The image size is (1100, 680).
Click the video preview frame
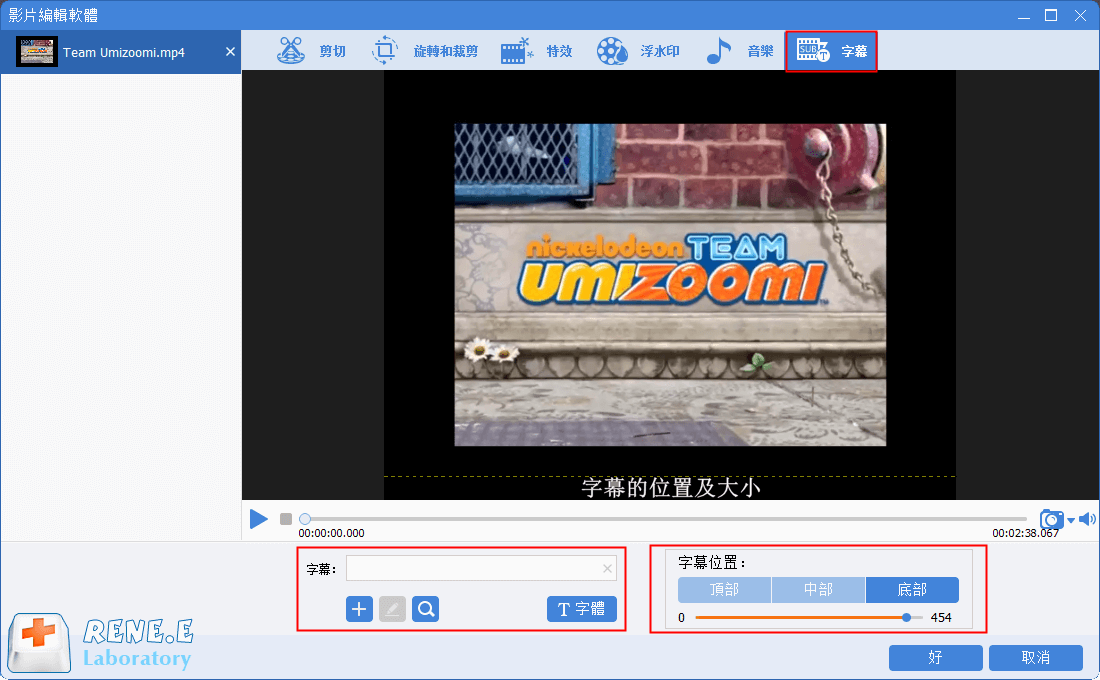670,284
